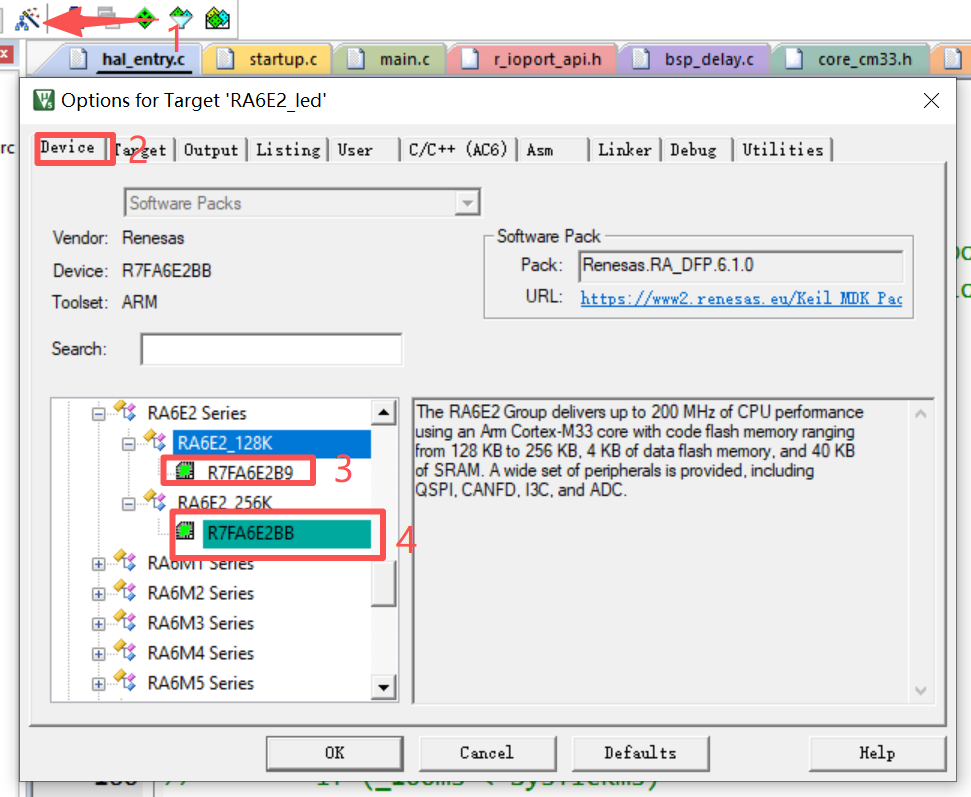Select the RA6E2_128K tree row
Image resolution: width=971 pixels, height=797 pixels.
point(271,443)
